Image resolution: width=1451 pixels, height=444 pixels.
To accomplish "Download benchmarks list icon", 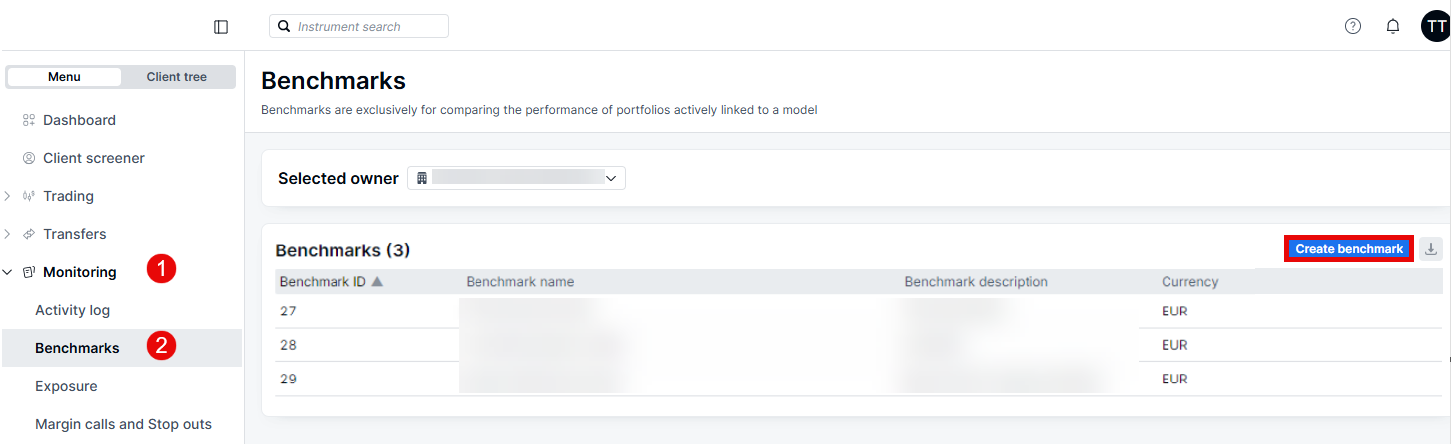I will tap(1431, 249).
